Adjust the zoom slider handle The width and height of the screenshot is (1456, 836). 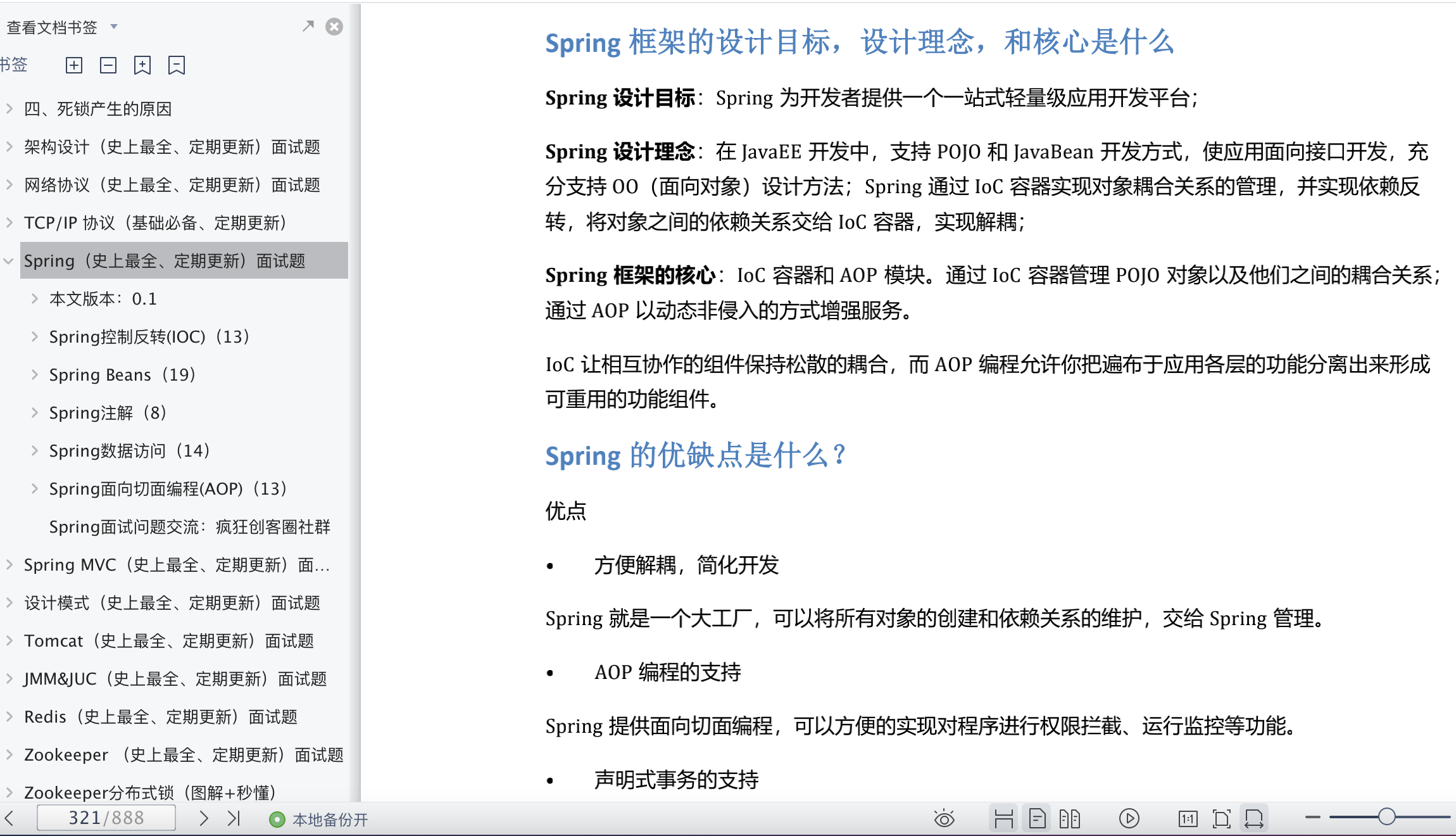point(1387,817)
